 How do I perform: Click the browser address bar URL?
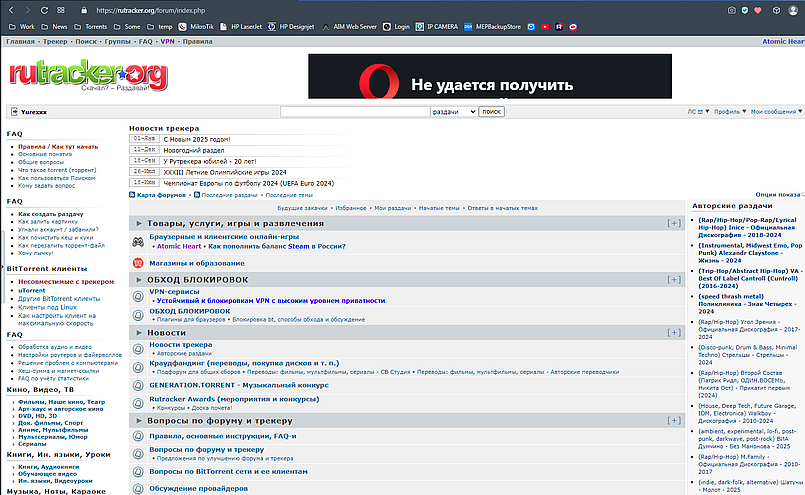[150, 10]
